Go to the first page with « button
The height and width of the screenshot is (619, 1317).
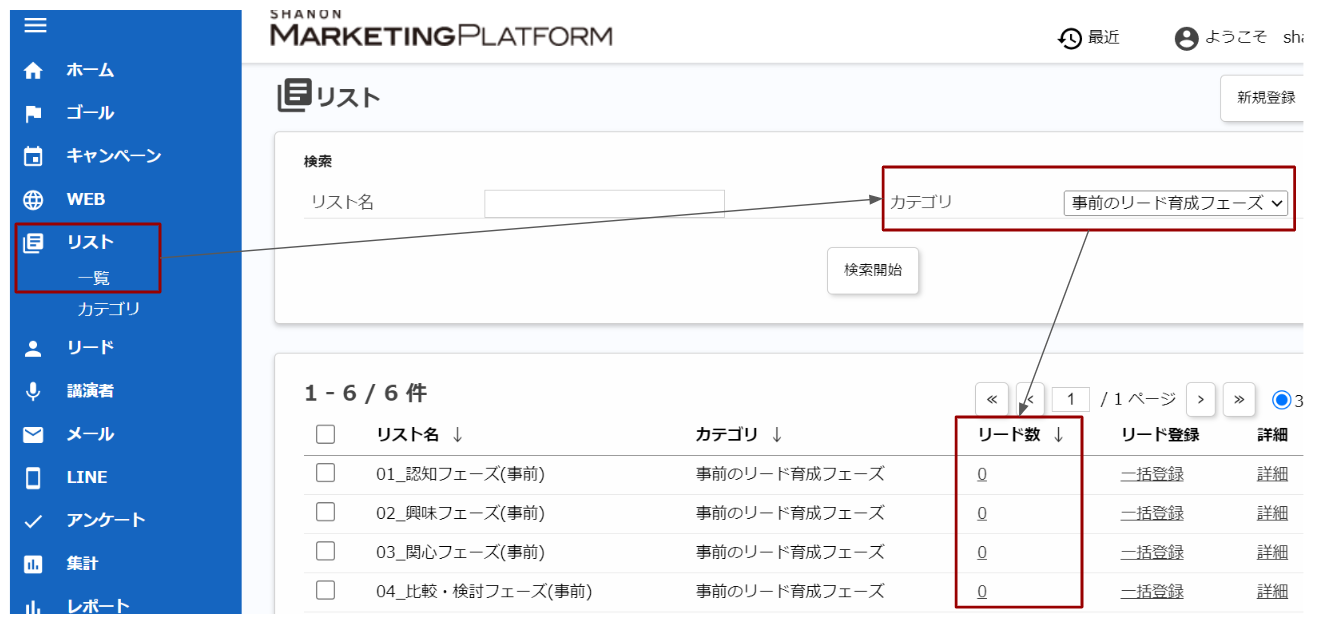pos(991,399)
